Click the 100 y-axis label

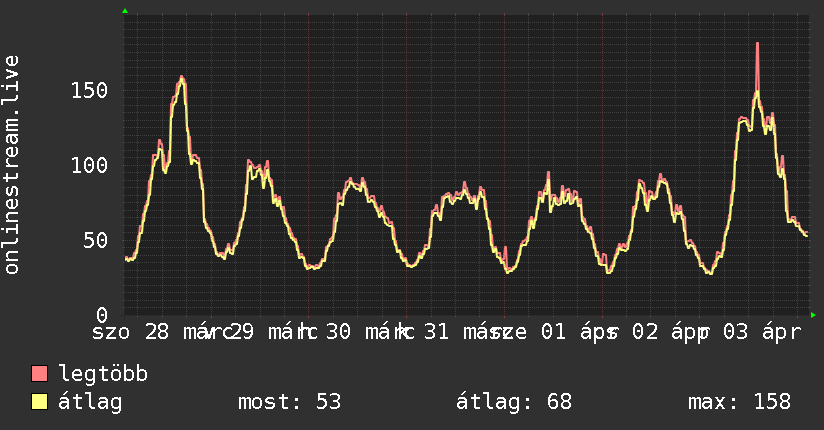click(x=89, y=166)
